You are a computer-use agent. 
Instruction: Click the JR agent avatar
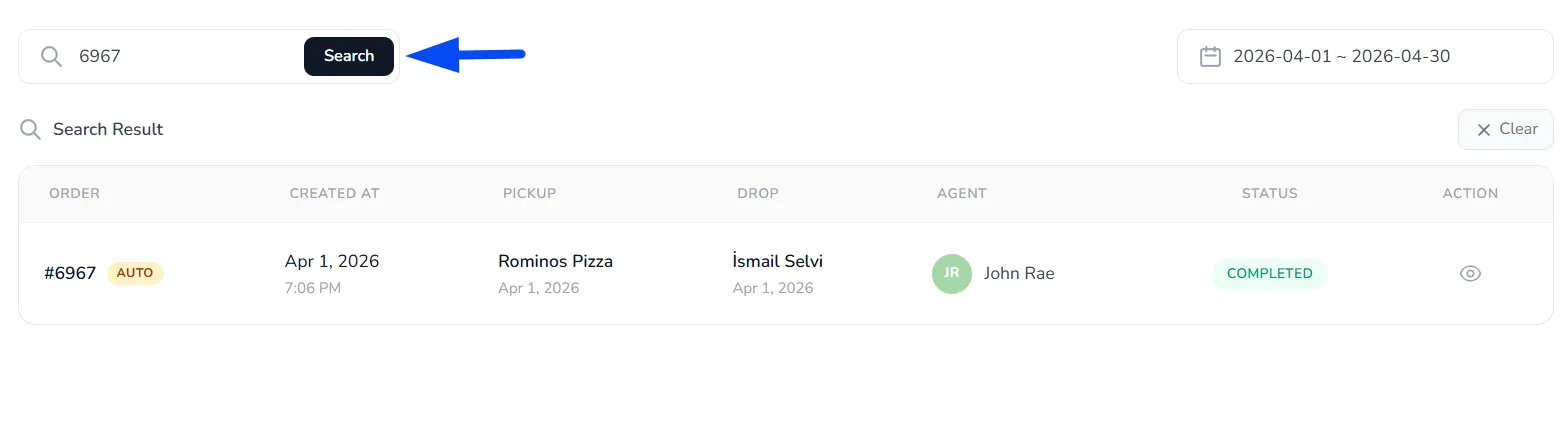point(952,273)
